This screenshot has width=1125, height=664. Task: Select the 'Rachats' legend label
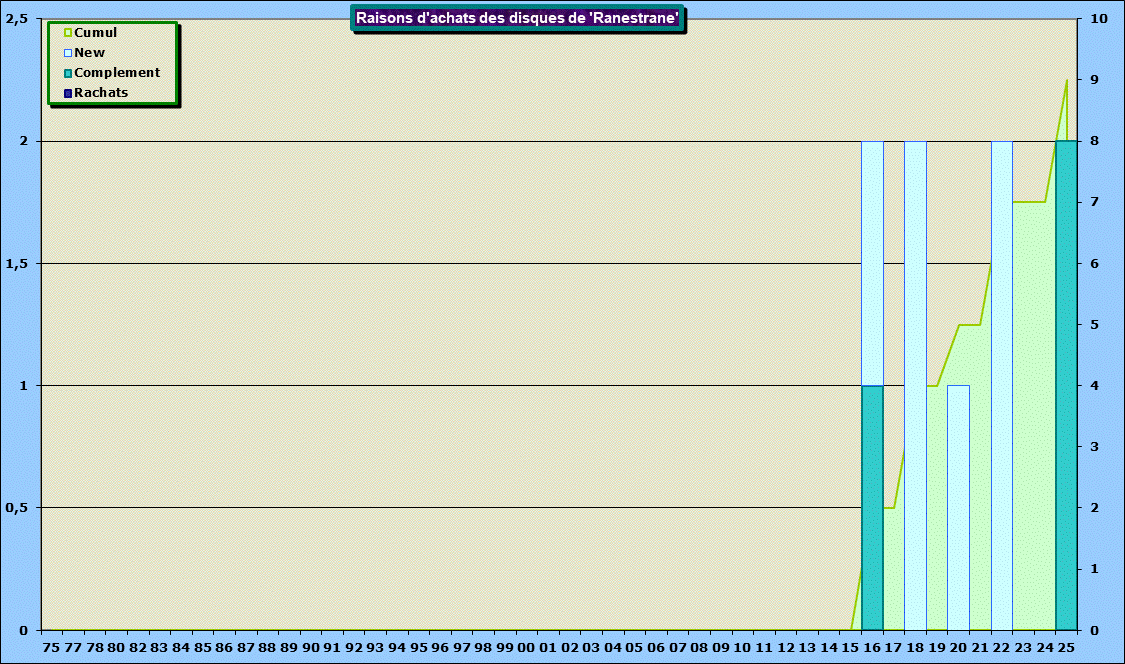[101, 93]
